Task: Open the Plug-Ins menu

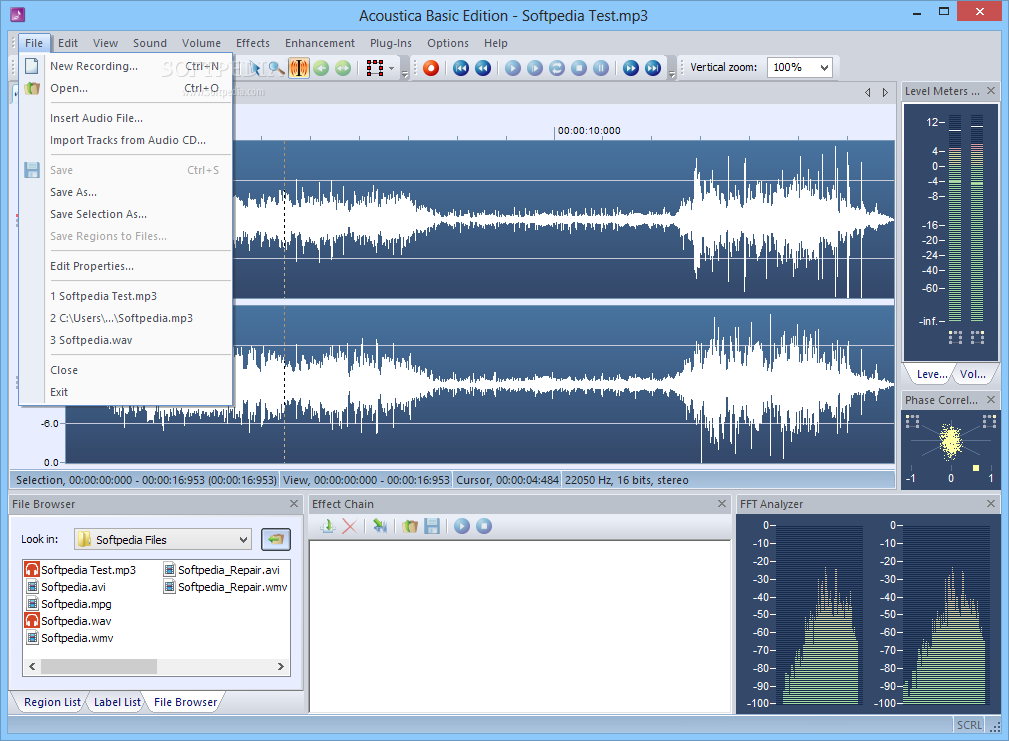Action: point(391,43)
